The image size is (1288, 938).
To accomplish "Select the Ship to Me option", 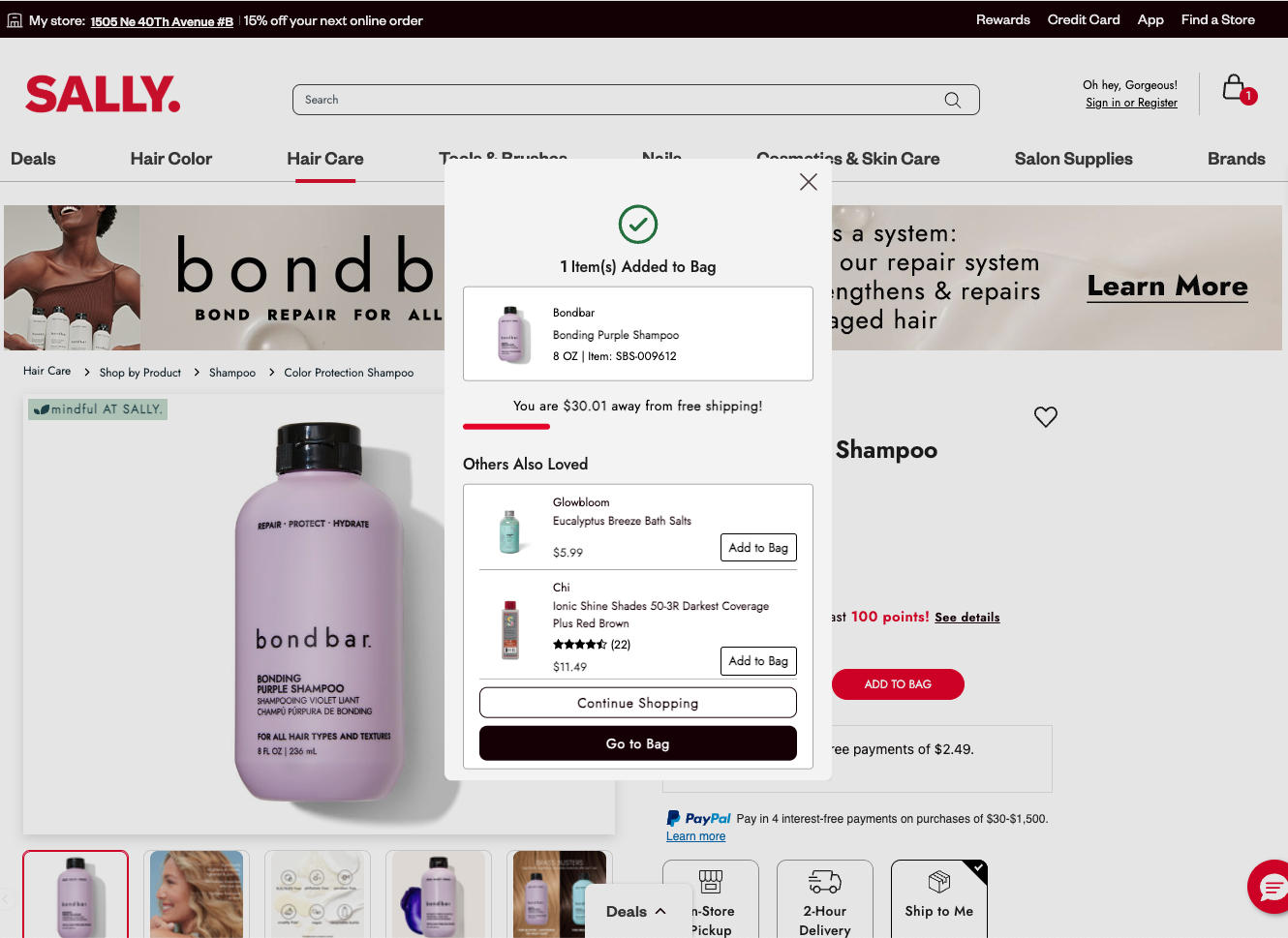I will pyautogui.click(x=939, y=899).
